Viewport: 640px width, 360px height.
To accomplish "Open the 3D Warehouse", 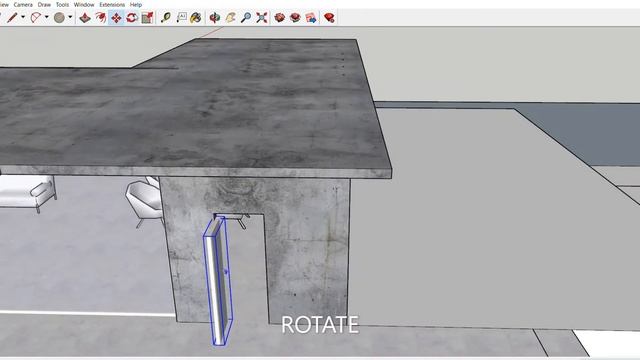I will point(280,18).
